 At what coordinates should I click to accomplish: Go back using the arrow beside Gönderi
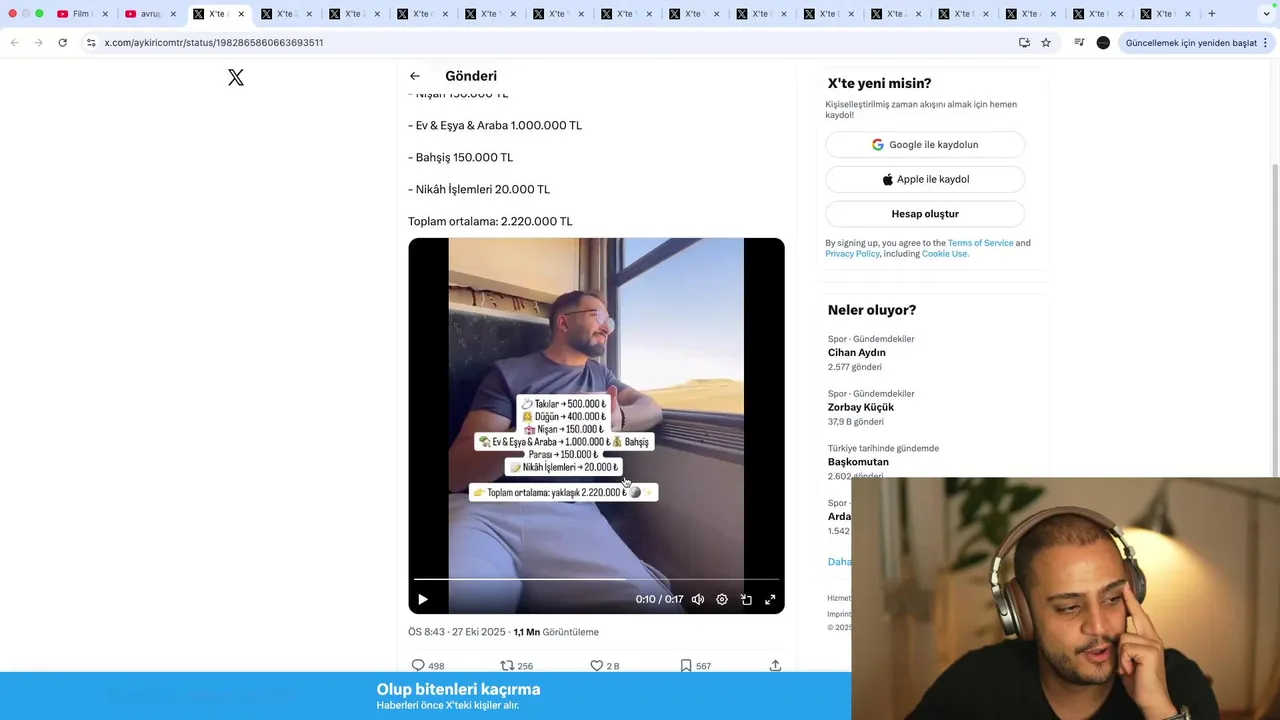(414, 76)
